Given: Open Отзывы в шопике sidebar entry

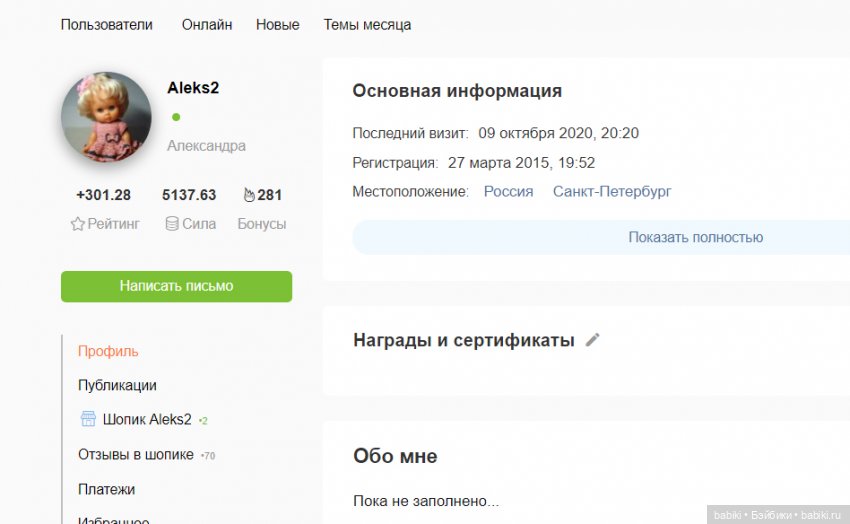Looking at the screenshot, I should click(136, 454).
